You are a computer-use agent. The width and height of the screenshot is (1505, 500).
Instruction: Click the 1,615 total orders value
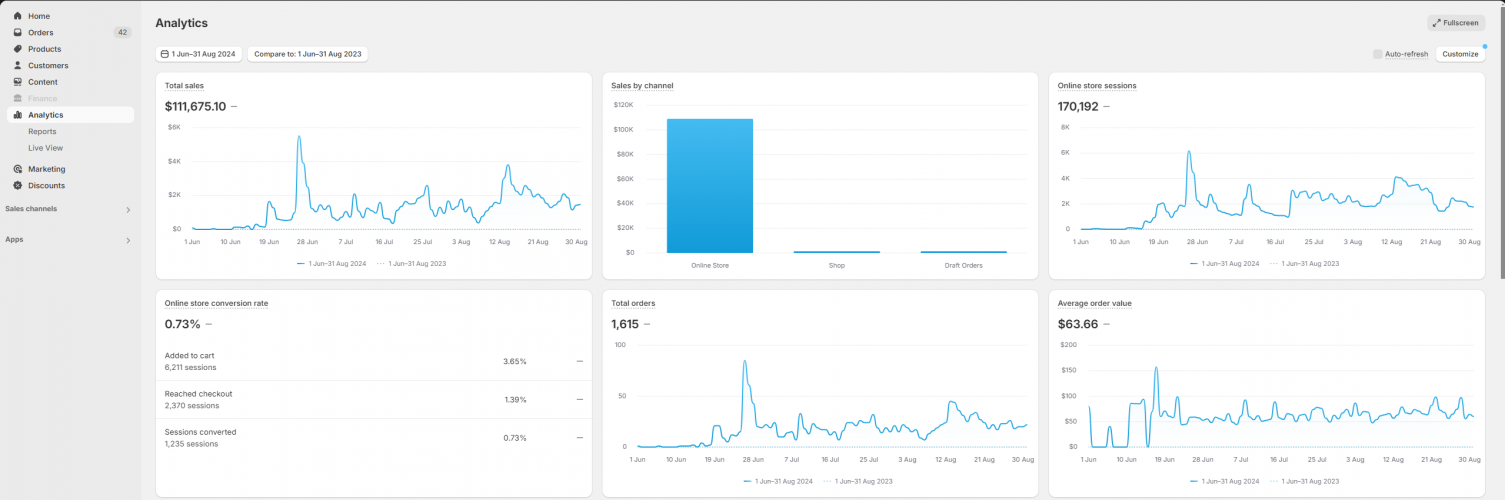[x=624, y=324]
